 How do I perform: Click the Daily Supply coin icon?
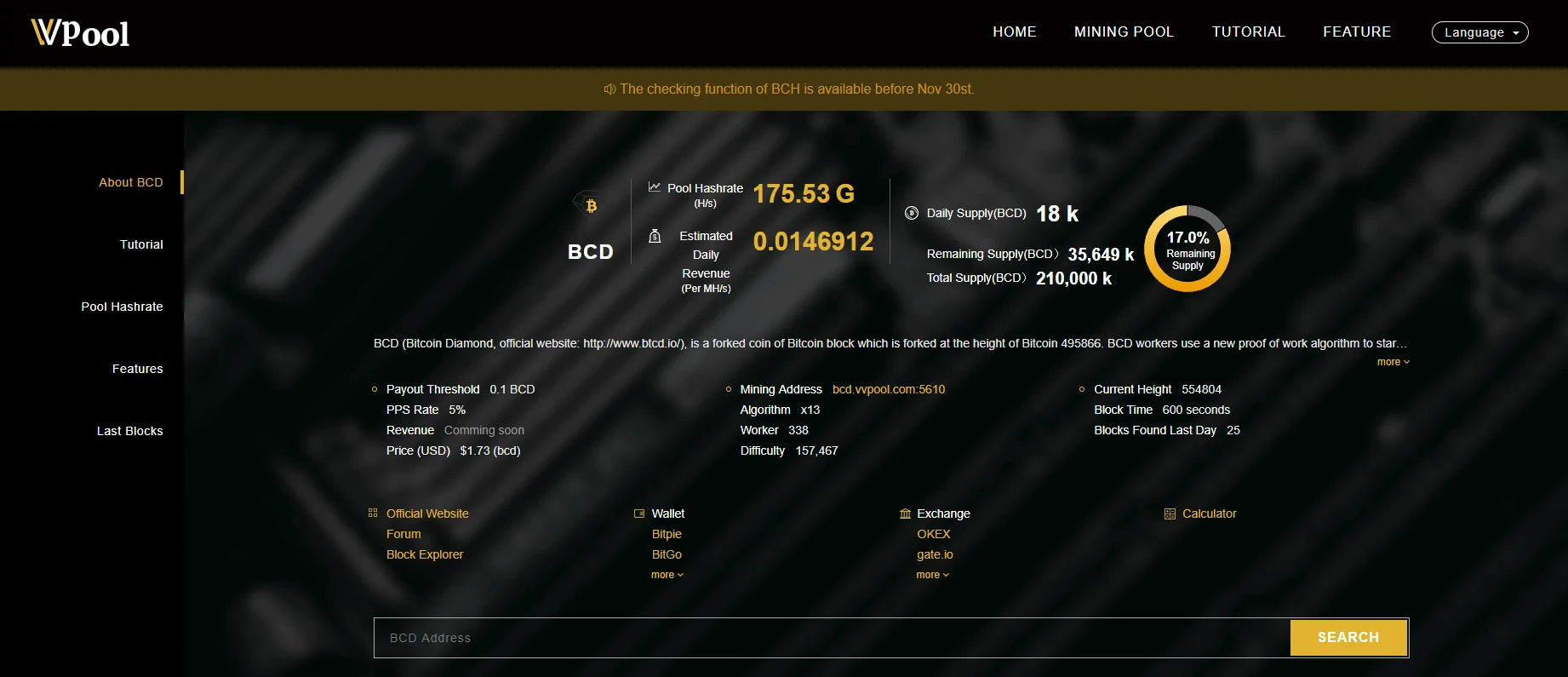pyautogui.click(x=912, y=213)
